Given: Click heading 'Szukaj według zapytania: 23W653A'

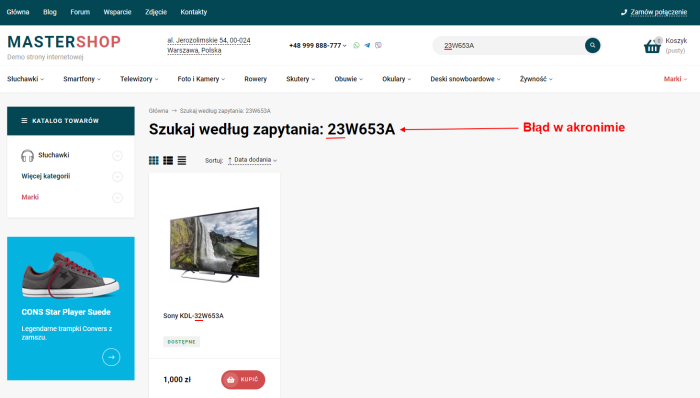Looking at the screenshot, I should [272, 129].
